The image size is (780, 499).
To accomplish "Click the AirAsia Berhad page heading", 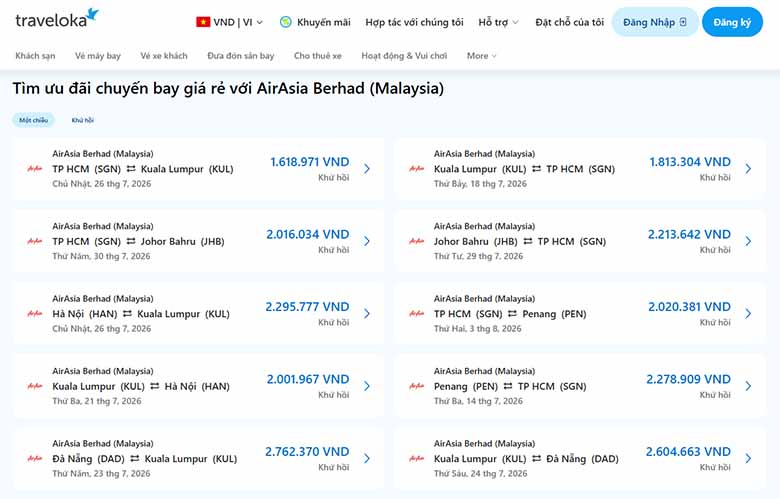I will coord(228,89).
